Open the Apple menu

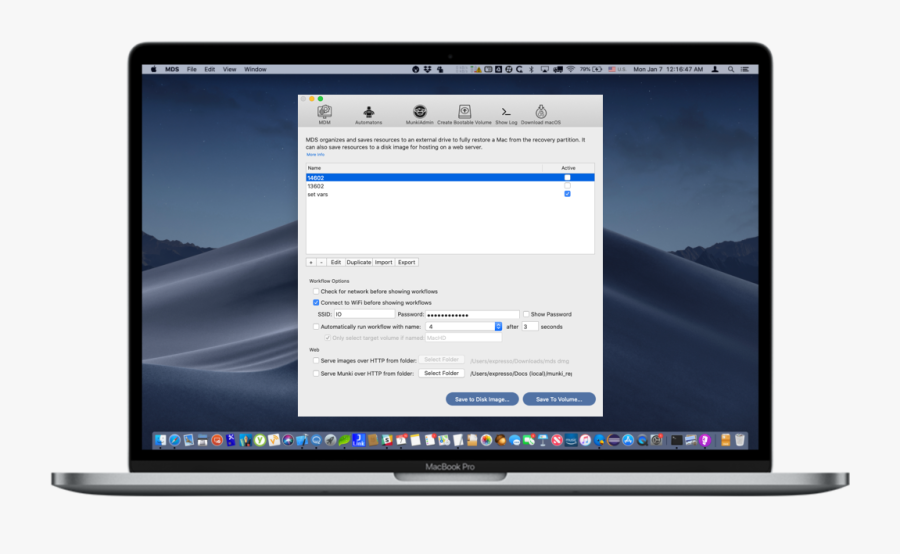[x=153, y=69]
